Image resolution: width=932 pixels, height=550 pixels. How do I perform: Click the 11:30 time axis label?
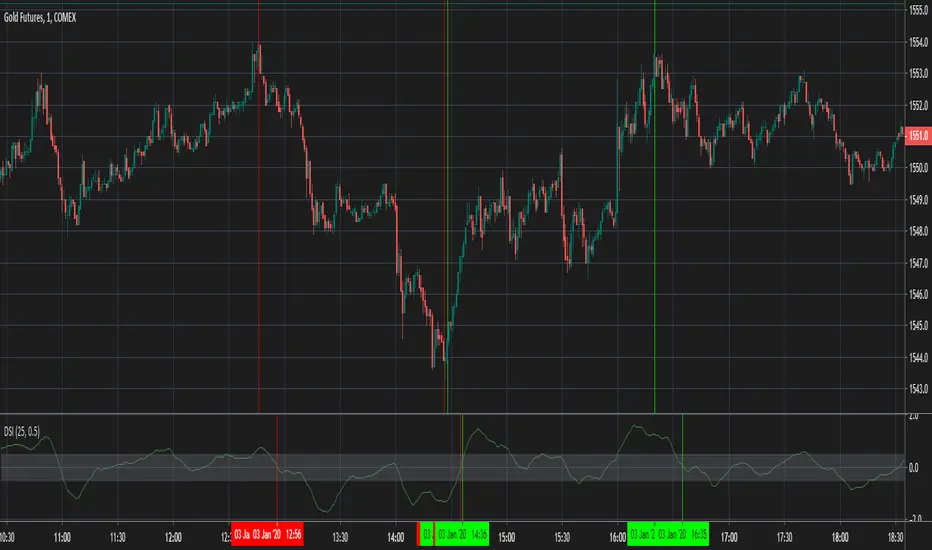pyautogui.click(x=118, y=538)
